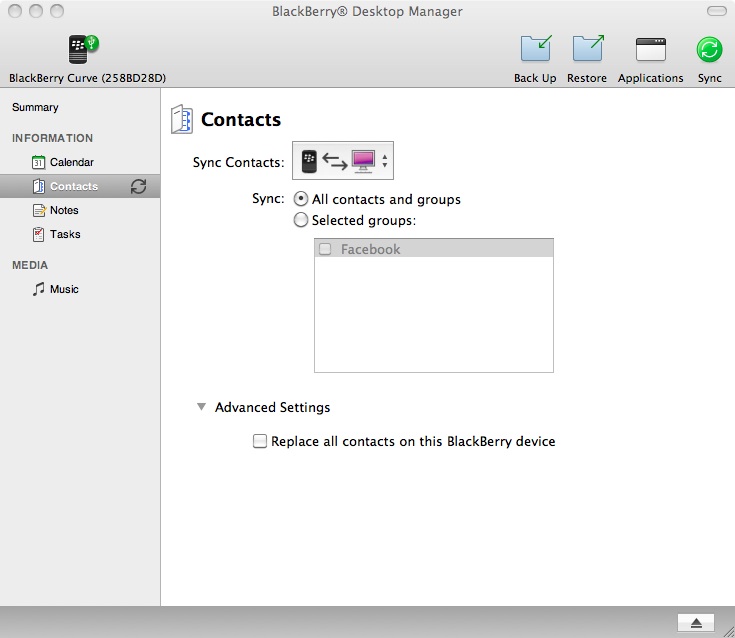This screenshot has height=638, width=735.
Task: Go to Music in the sidebar
Action: click(64, 289)
